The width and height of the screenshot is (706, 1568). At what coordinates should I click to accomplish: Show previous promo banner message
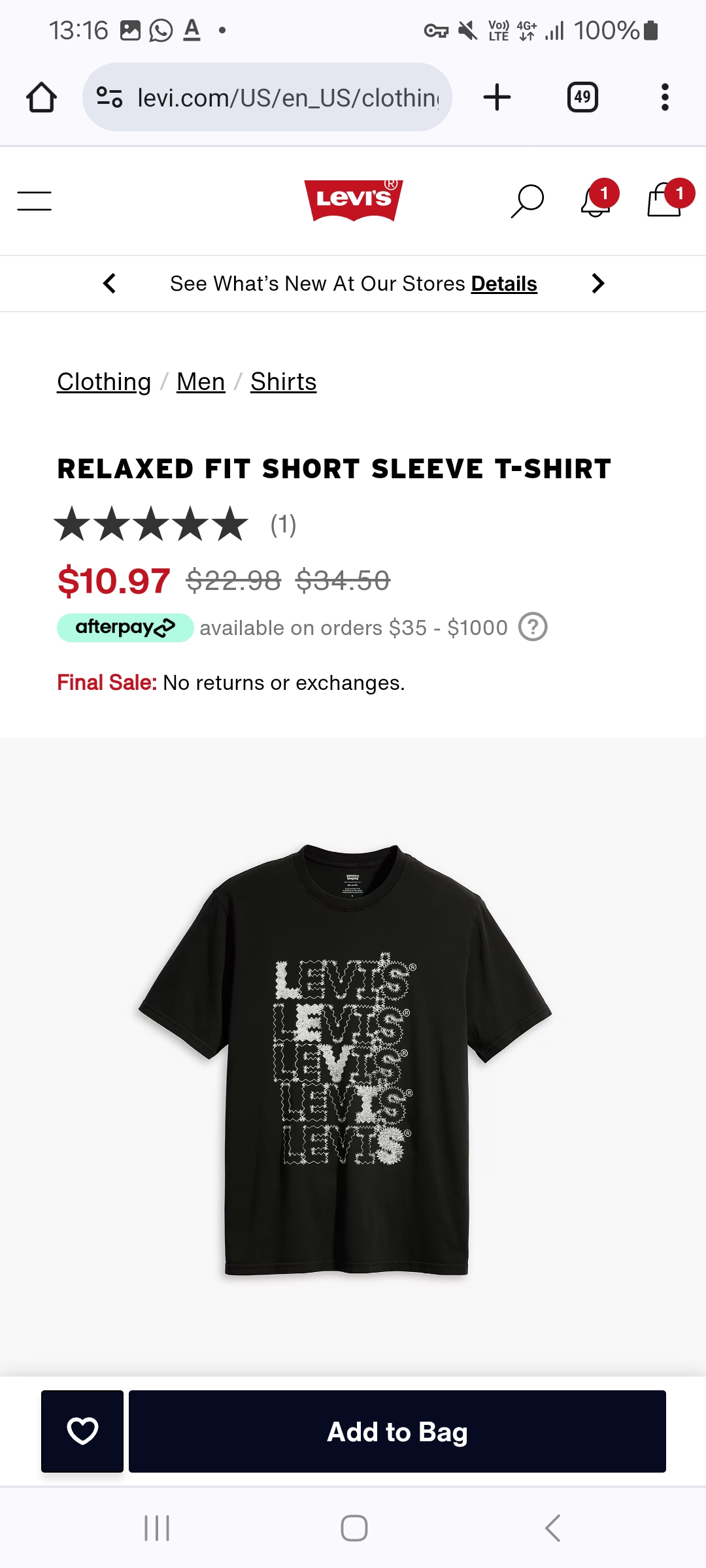(110, 284)
